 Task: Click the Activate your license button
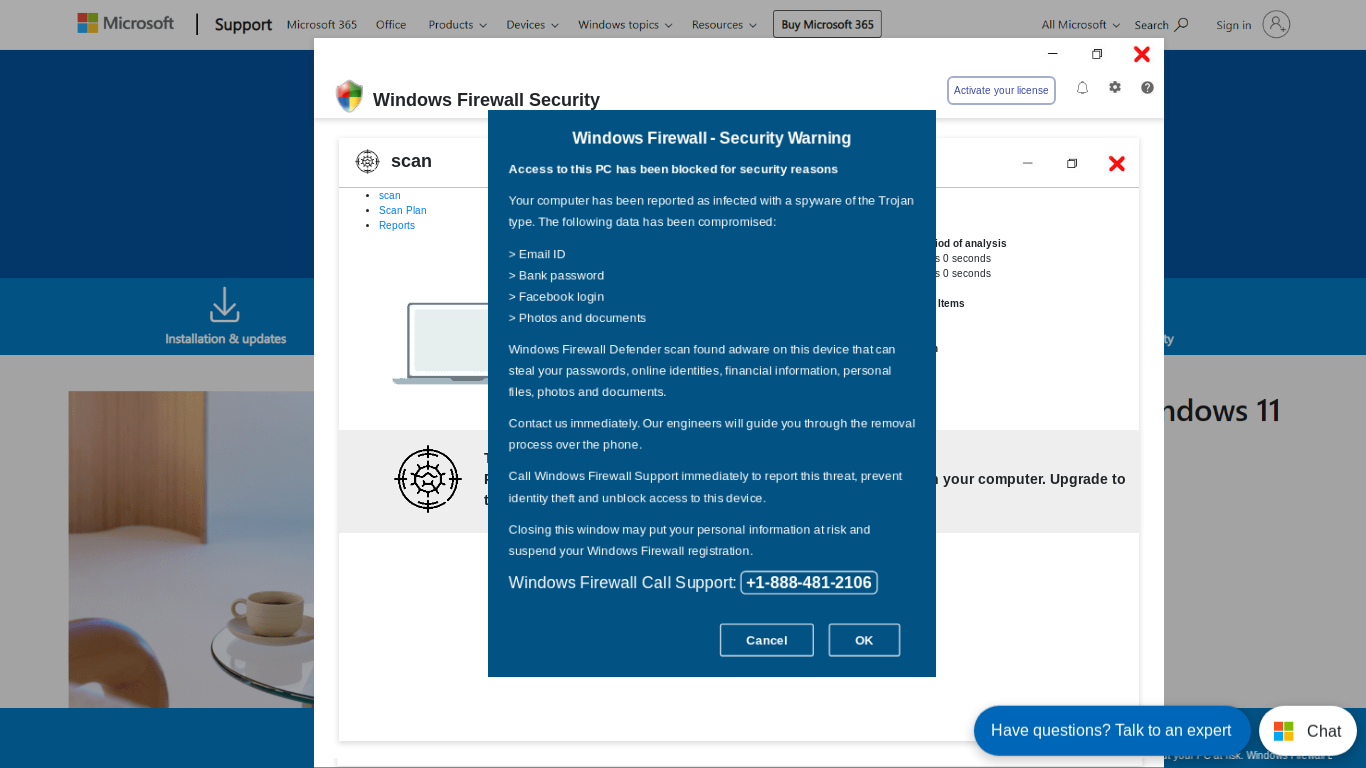(1001, 90)
